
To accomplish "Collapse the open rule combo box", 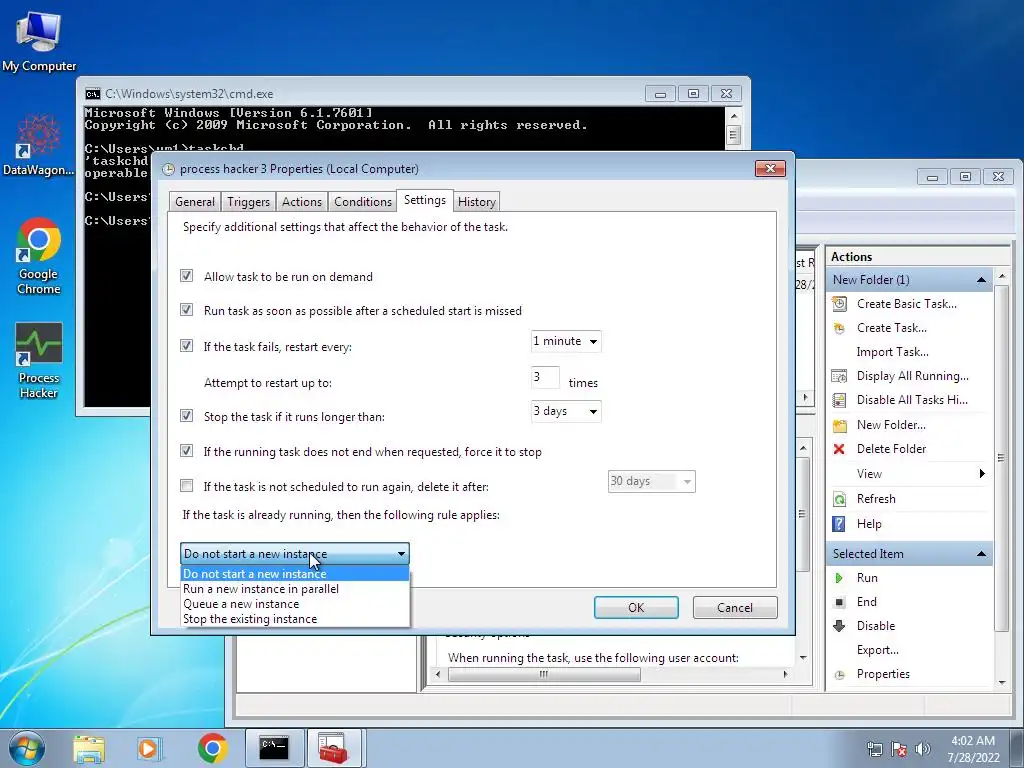I will (x=295, y=554).
